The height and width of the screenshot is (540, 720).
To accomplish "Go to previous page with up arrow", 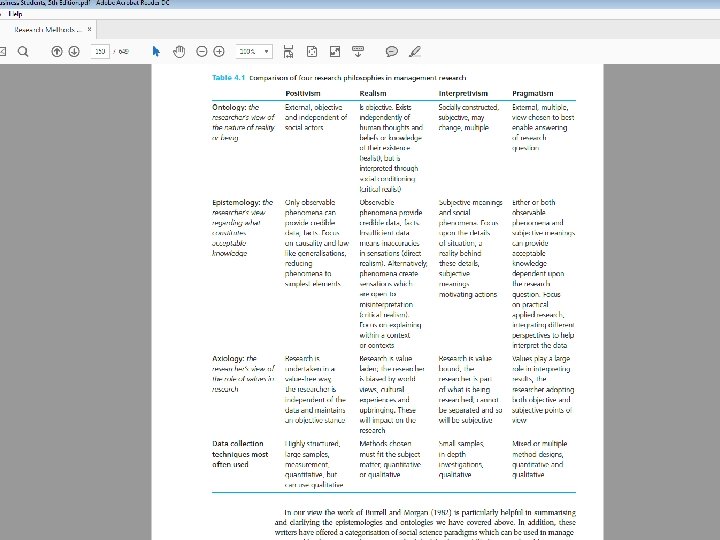I will click(x=56, y=51).
